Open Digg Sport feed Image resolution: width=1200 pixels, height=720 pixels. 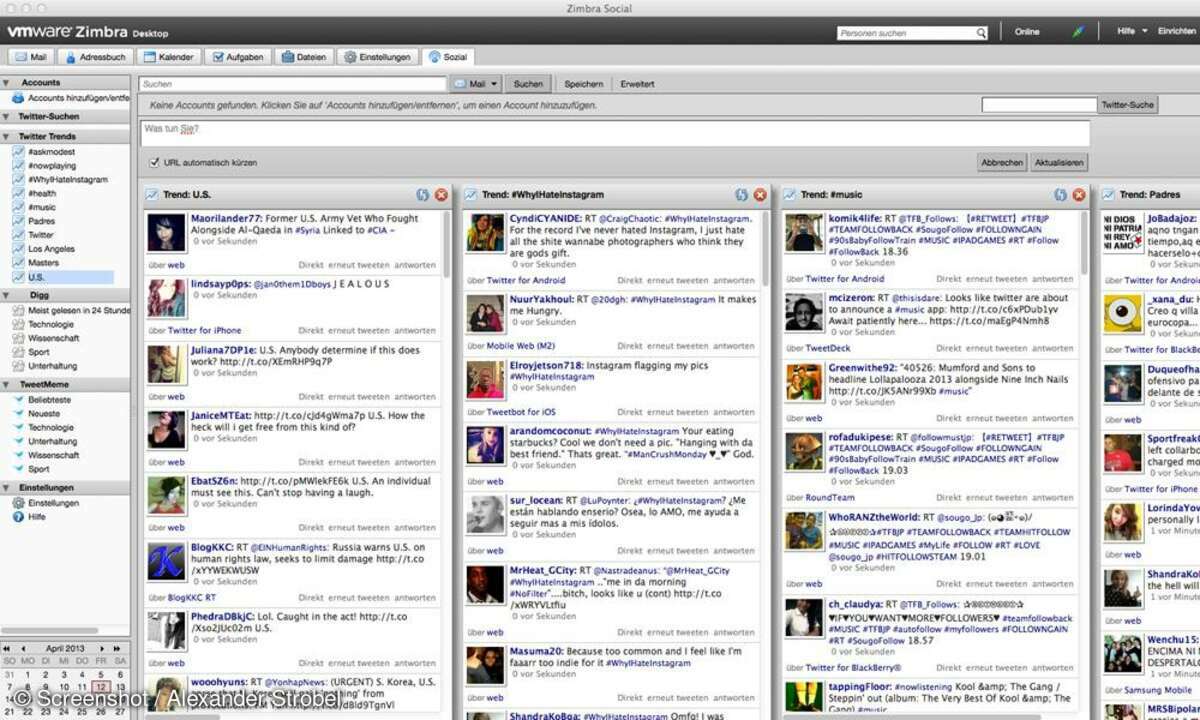(x=38, y=352)
